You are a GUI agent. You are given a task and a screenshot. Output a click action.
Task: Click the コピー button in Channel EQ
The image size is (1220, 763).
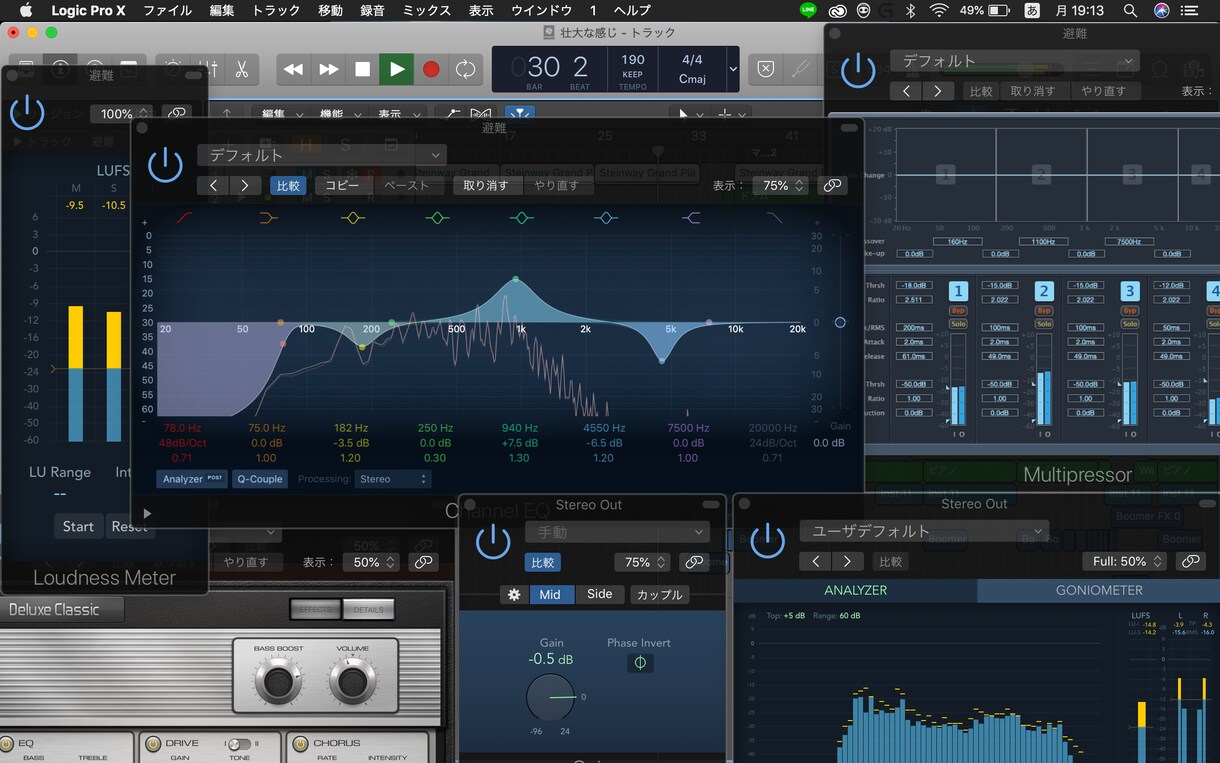(342, 185)
